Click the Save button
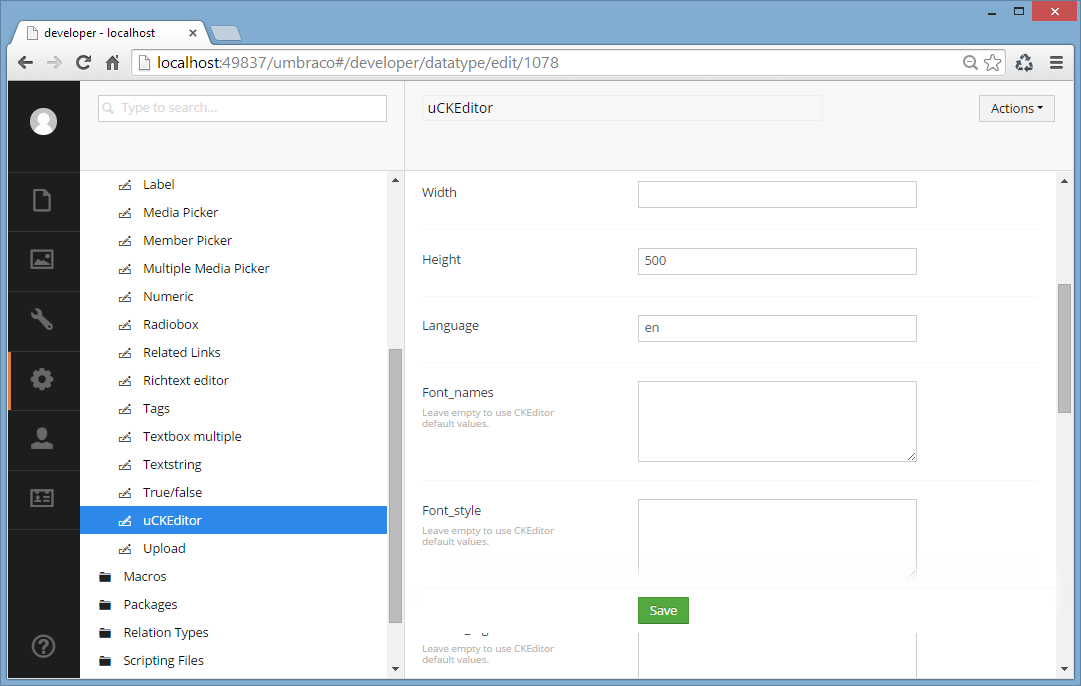The image size is (1081, 686). 663,610
